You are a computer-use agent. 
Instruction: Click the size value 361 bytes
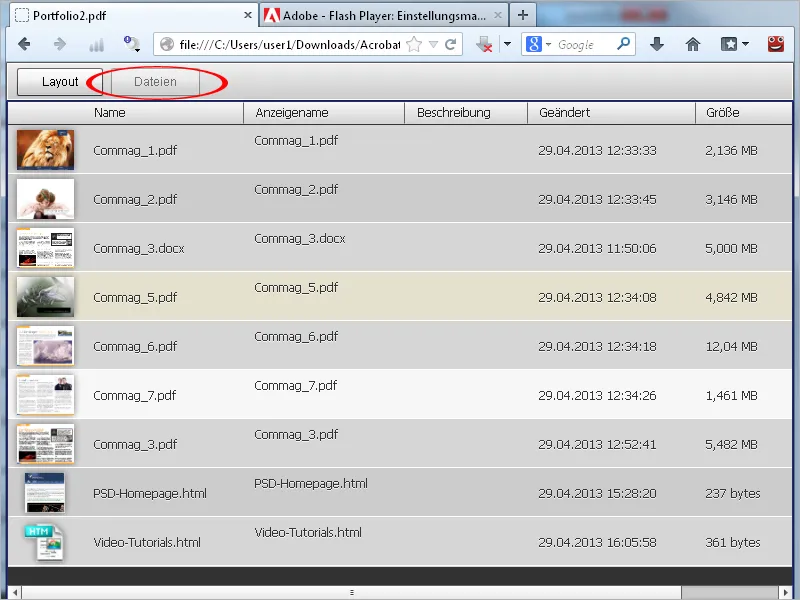click(x=733, y=542)
